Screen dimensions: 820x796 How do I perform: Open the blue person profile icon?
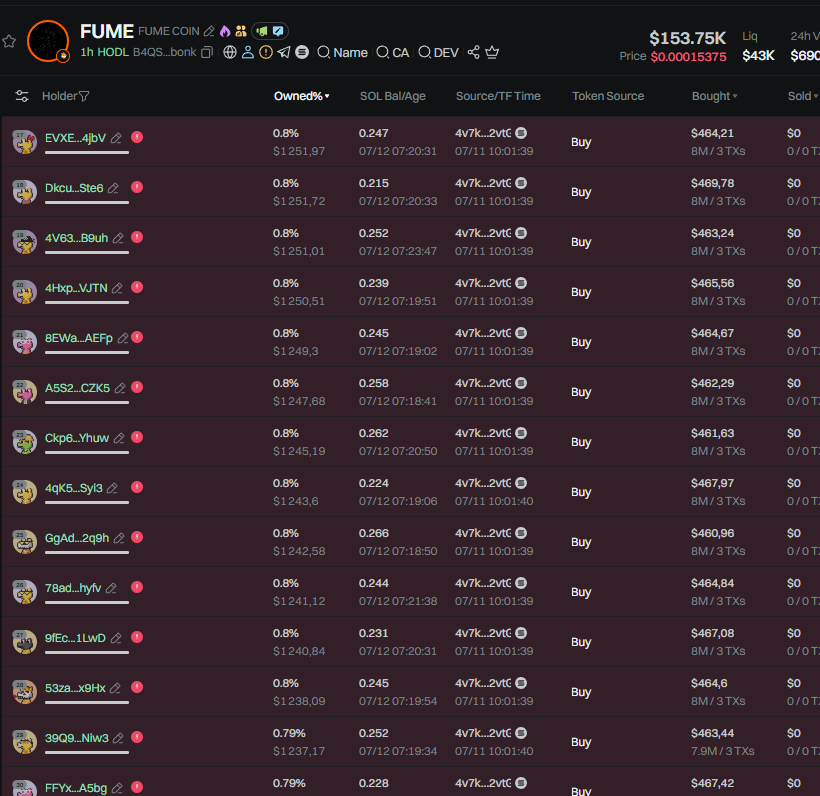coord(248,52)
